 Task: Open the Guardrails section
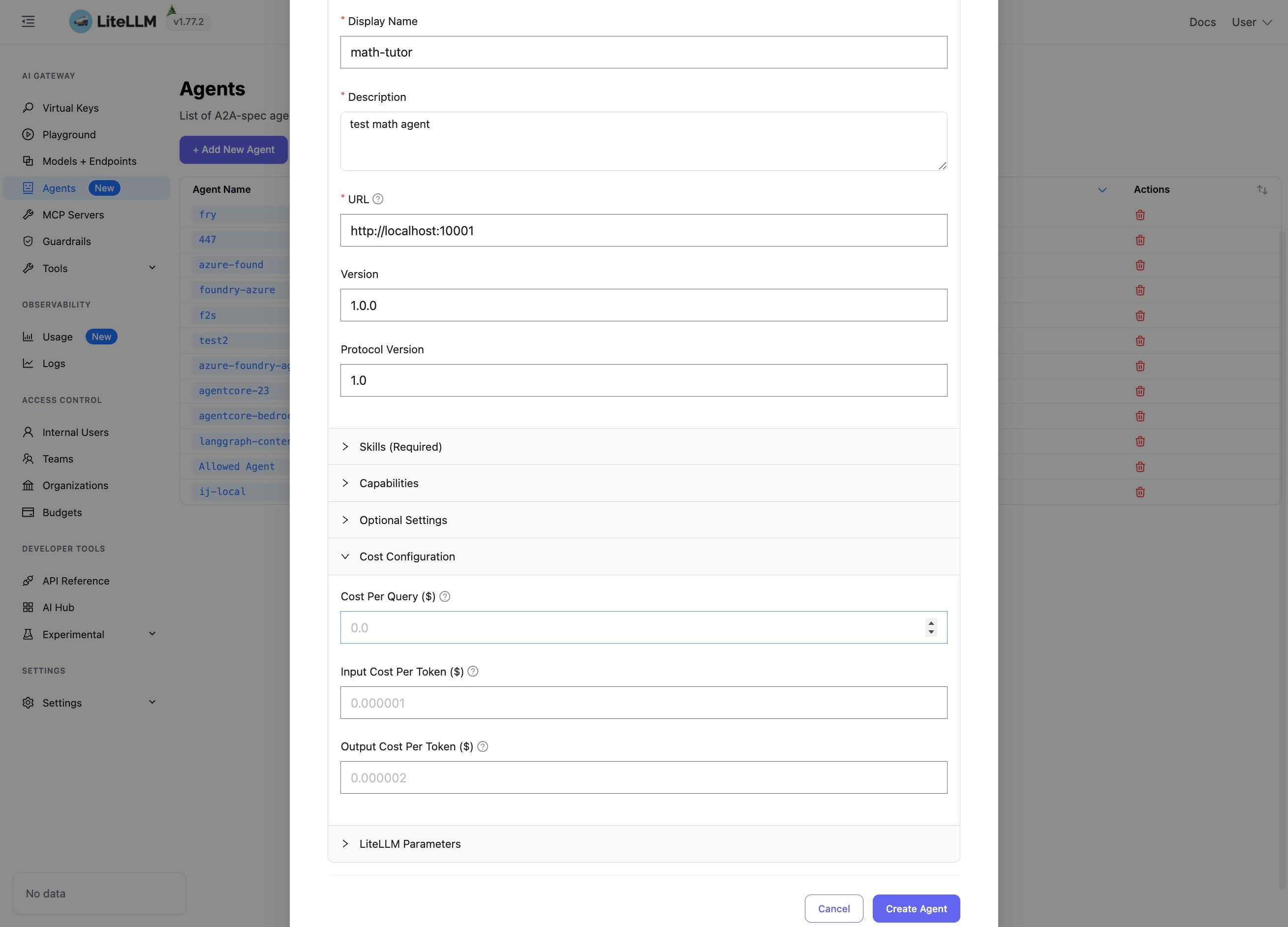[x=66, y=241]
